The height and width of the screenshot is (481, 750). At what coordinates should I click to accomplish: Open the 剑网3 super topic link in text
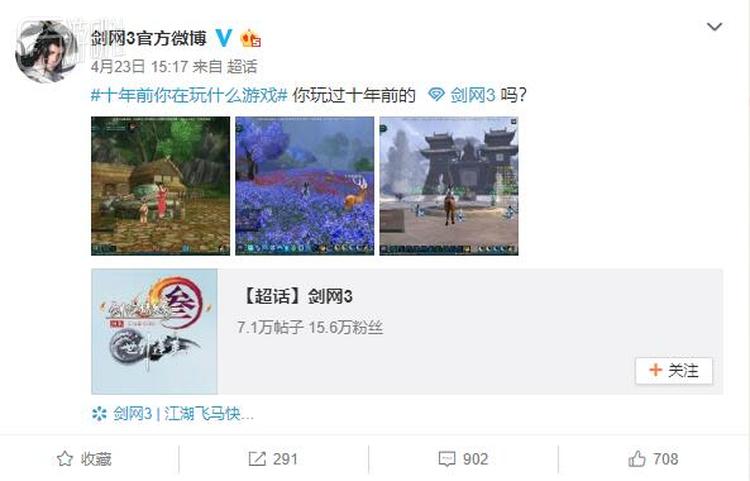tap(472, 95)
